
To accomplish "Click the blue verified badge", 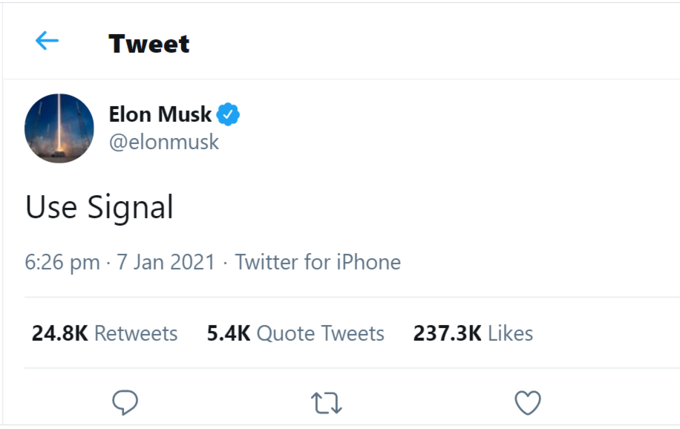I will [228, 115].
